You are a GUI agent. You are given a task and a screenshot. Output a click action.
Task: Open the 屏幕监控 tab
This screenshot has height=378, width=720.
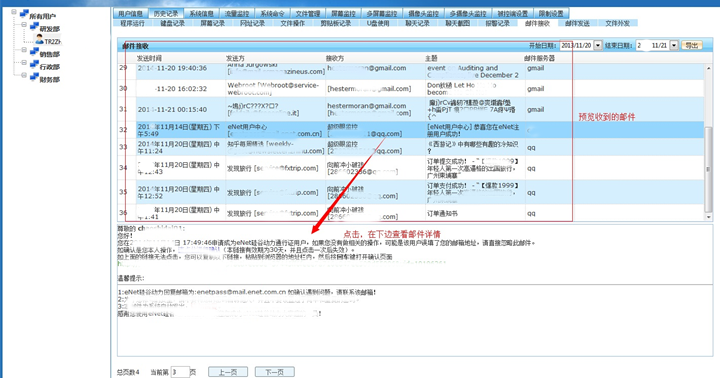pyautogui.click(x=343, y=13)
